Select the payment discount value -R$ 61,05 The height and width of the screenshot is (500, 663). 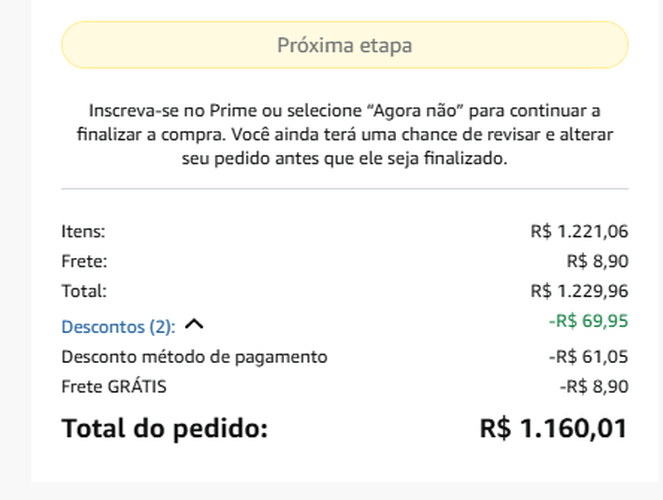[587, 356]
